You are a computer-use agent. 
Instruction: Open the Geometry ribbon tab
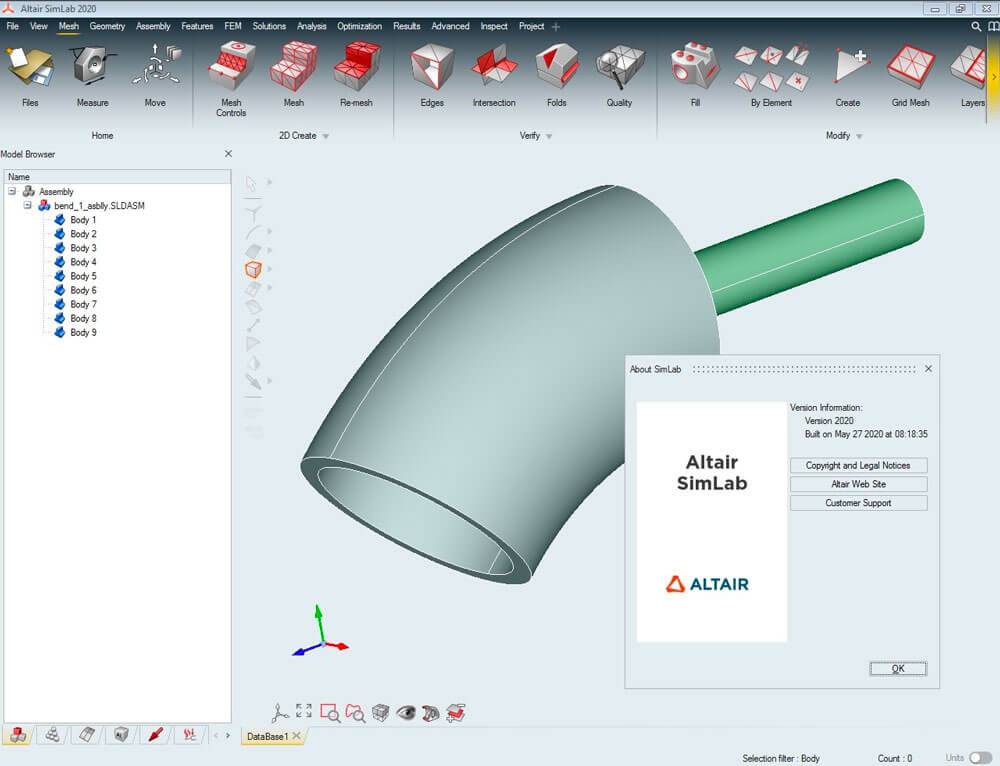click(x=107, y=26)
